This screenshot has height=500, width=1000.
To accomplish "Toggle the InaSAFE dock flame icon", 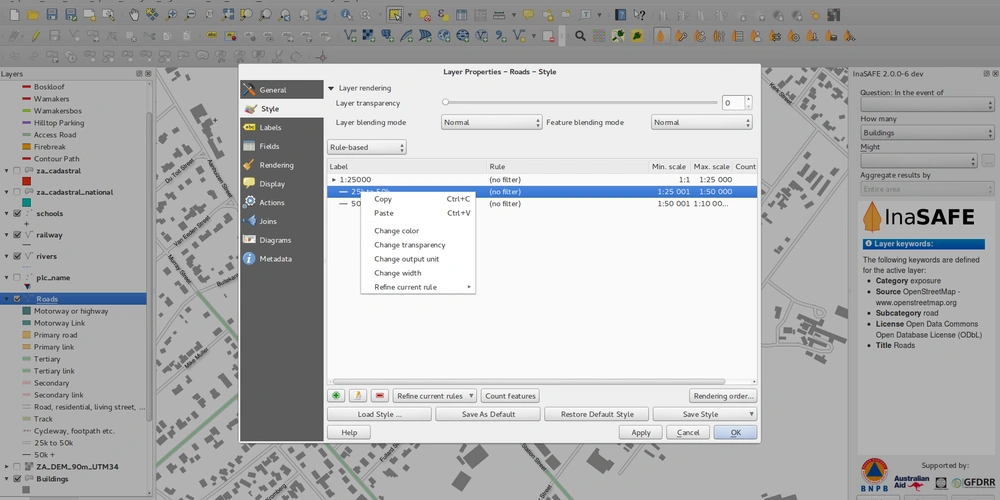I will (661, 36).
